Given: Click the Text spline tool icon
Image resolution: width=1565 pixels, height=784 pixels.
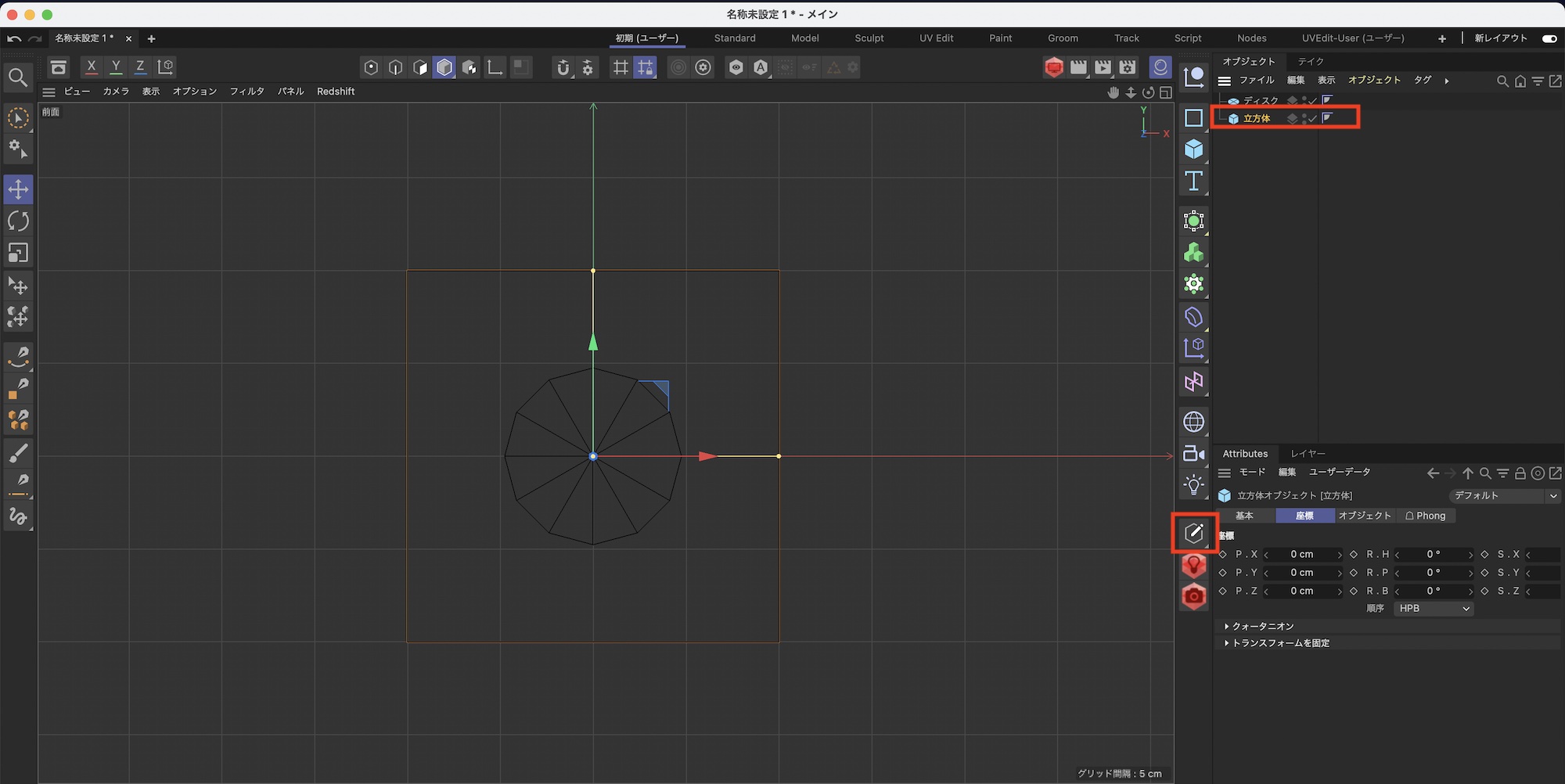Looking at the screenshot, I should 1193,182.
